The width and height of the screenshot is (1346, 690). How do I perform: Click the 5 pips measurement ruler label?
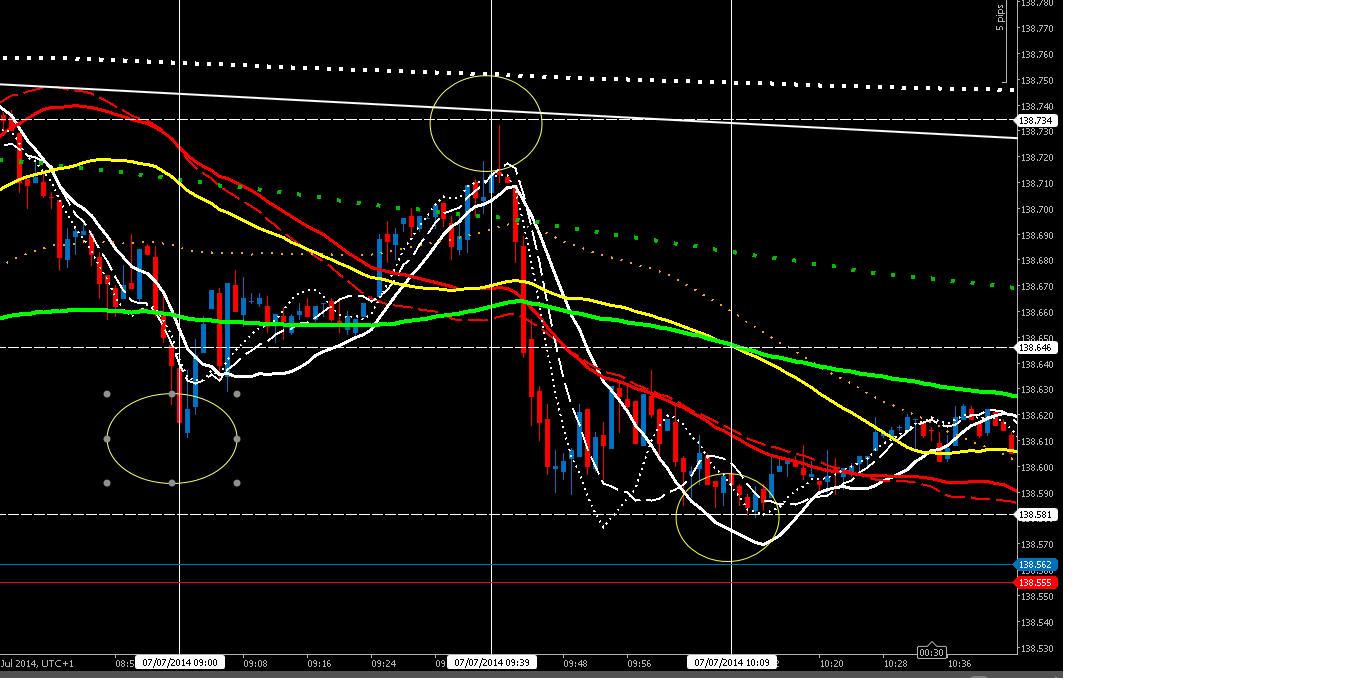[x=999, y=16]
